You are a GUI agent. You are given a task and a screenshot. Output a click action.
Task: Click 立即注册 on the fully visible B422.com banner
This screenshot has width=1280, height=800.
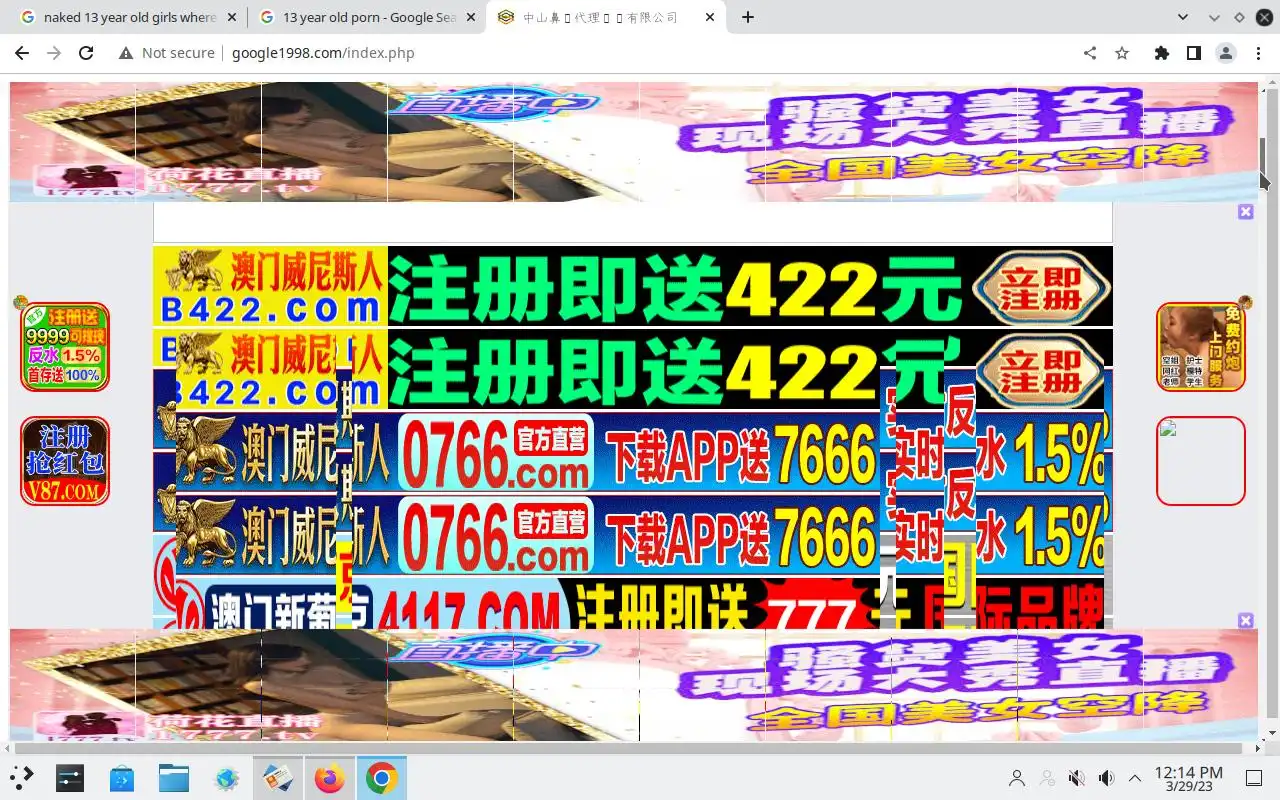pyautogui.click(x=1042, y=286)
